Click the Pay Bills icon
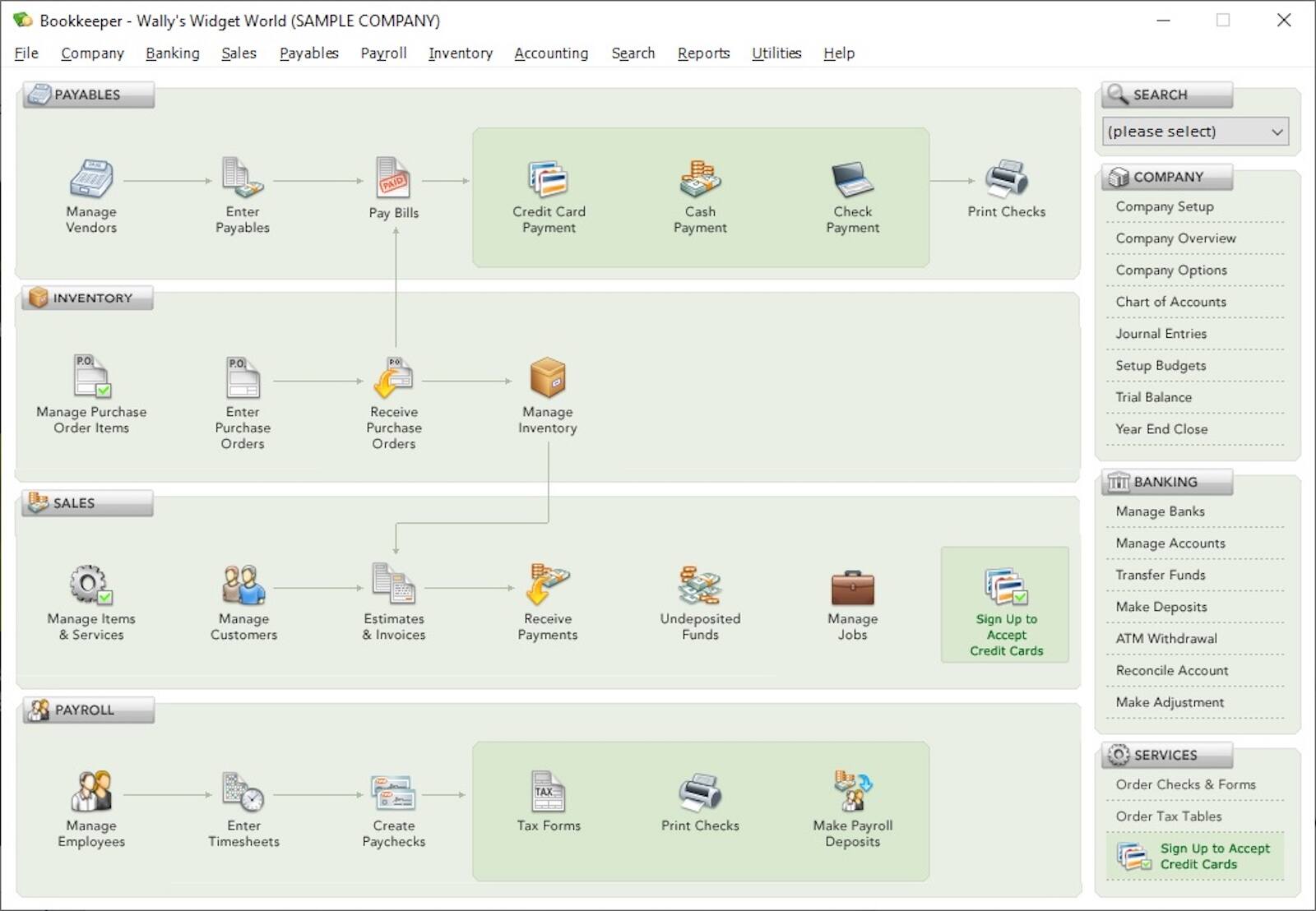 tap(393, 178)
